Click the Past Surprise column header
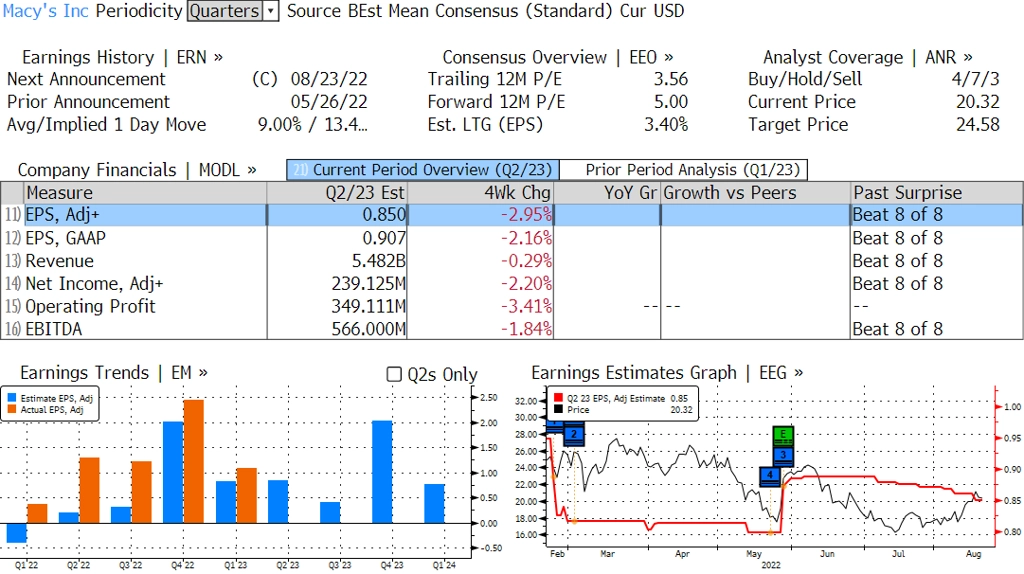This screenshot has width=1024, height=574. pos(937,193)
